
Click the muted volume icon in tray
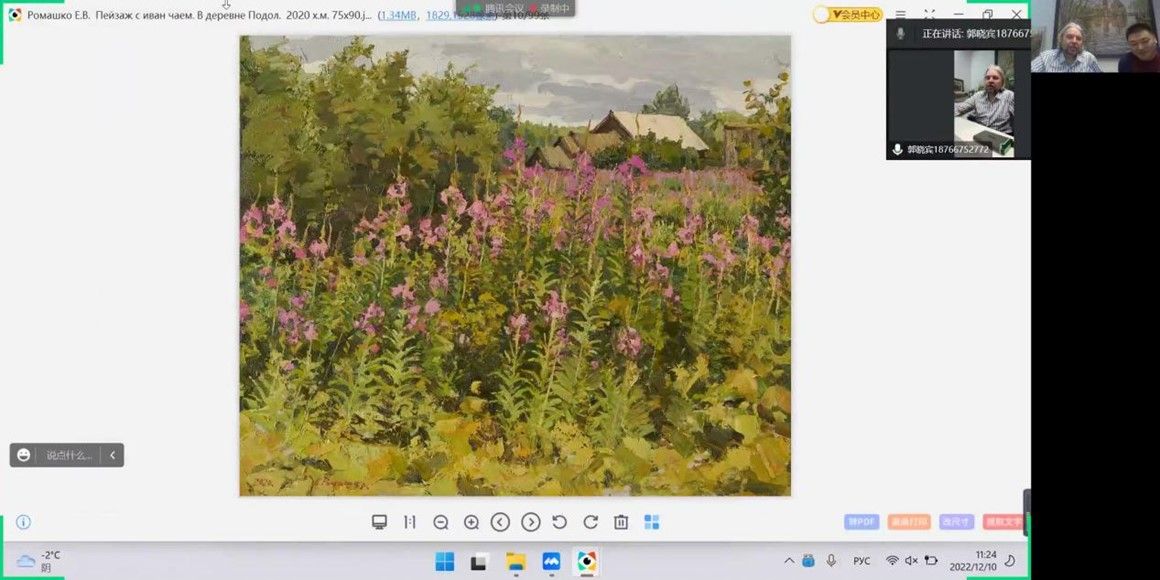pos(911,561)
